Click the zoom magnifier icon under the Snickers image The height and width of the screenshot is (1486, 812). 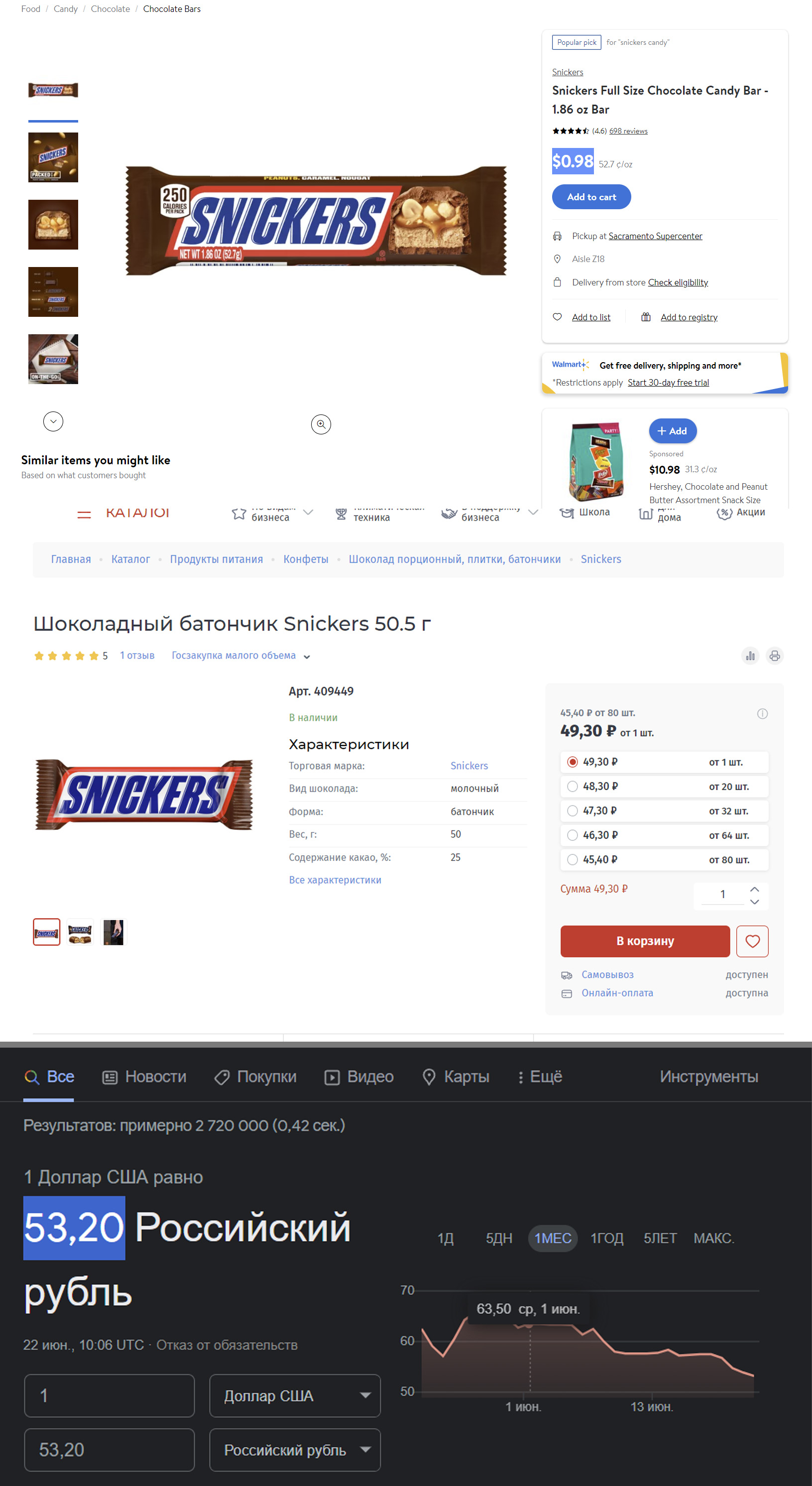tap(321, 424)
